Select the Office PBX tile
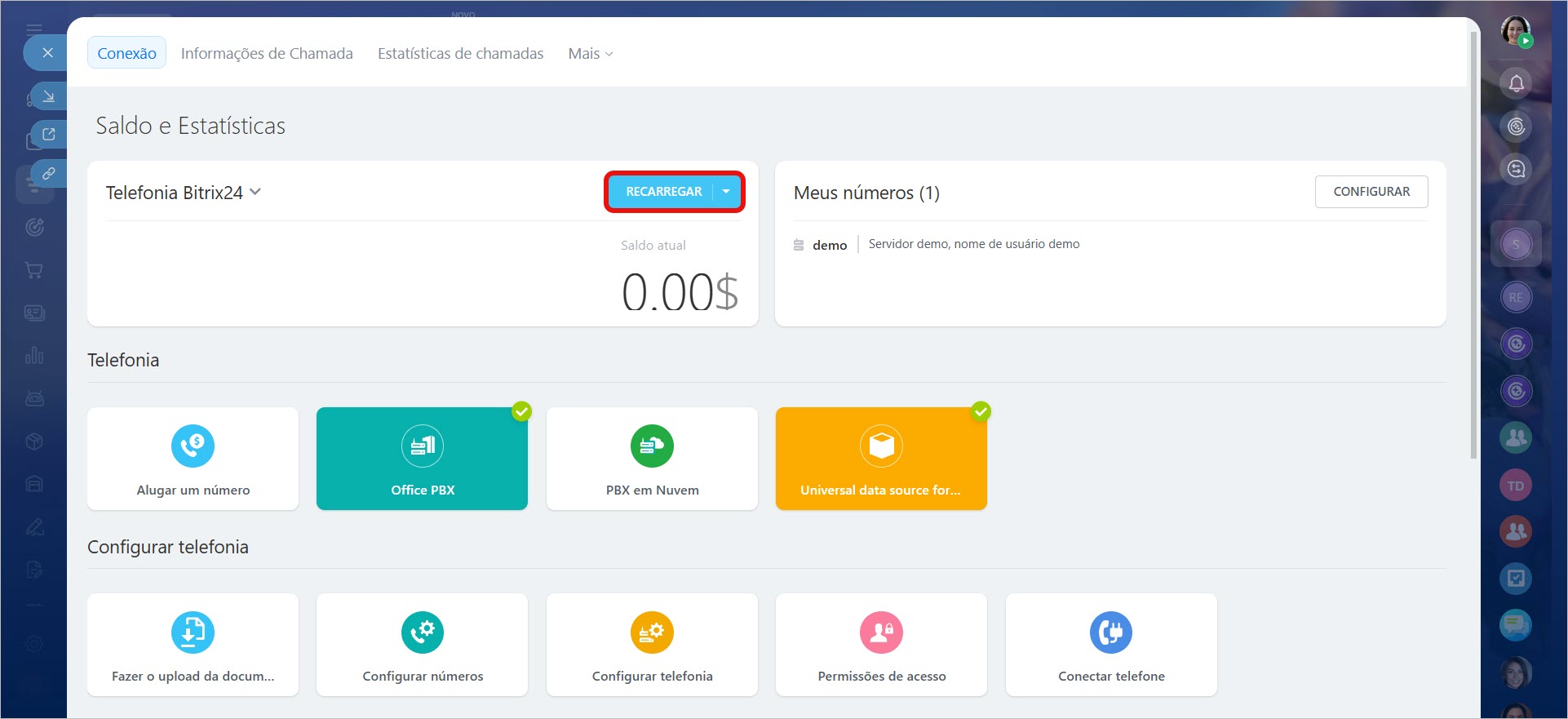The image size is (1568, 719). click(x=422, y=459)
